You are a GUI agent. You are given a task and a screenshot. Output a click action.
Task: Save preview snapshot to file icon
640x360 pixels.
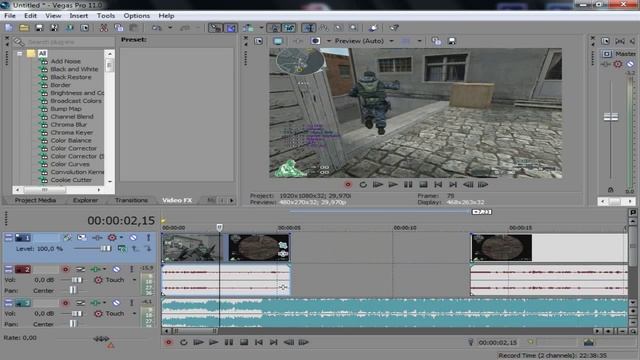452,41
